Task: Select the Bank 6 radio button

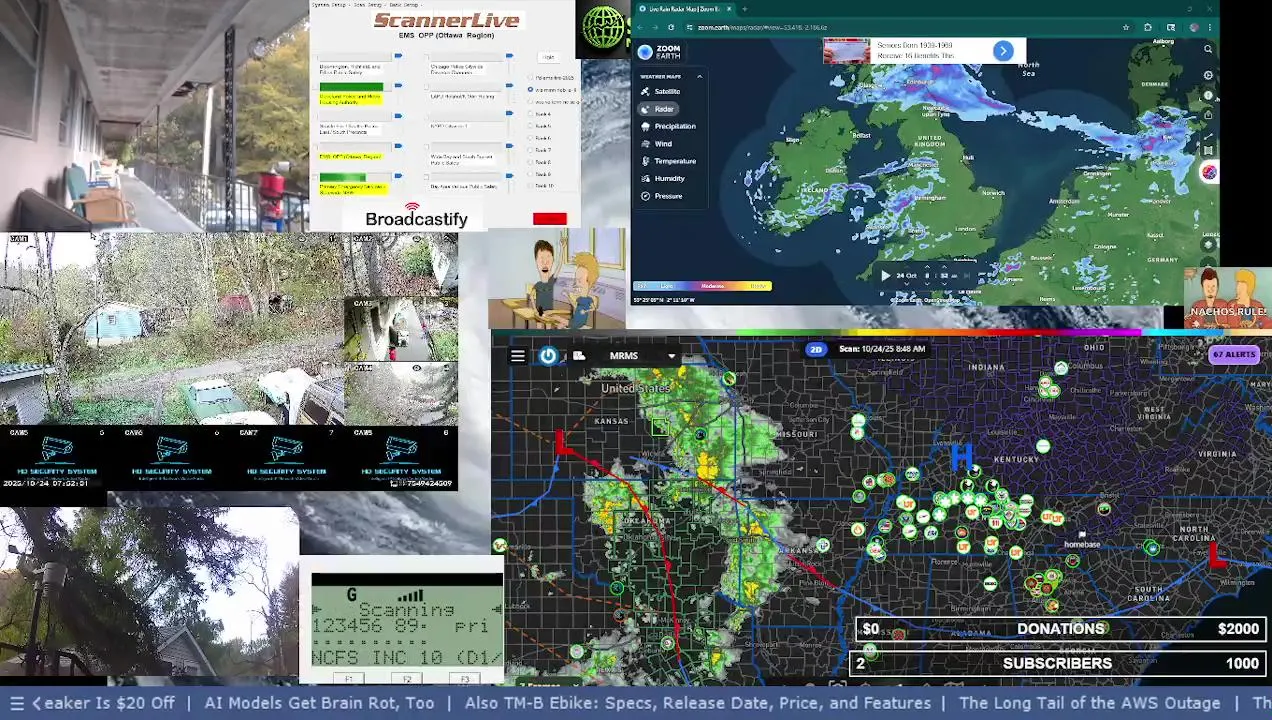Action: 531,138
